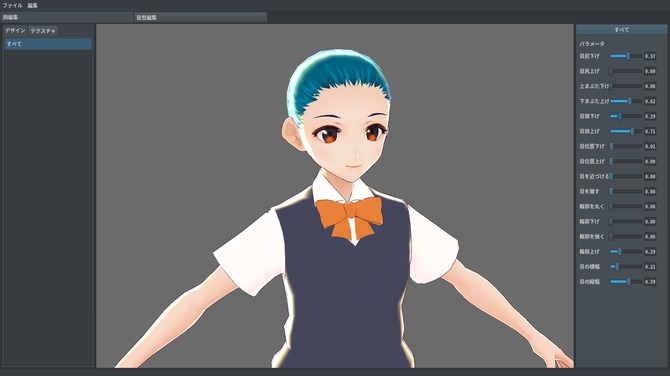This screenshot has height=376, width=670.
Task: Switch to the 髪型編集 tab
Action: pos(201,17)
